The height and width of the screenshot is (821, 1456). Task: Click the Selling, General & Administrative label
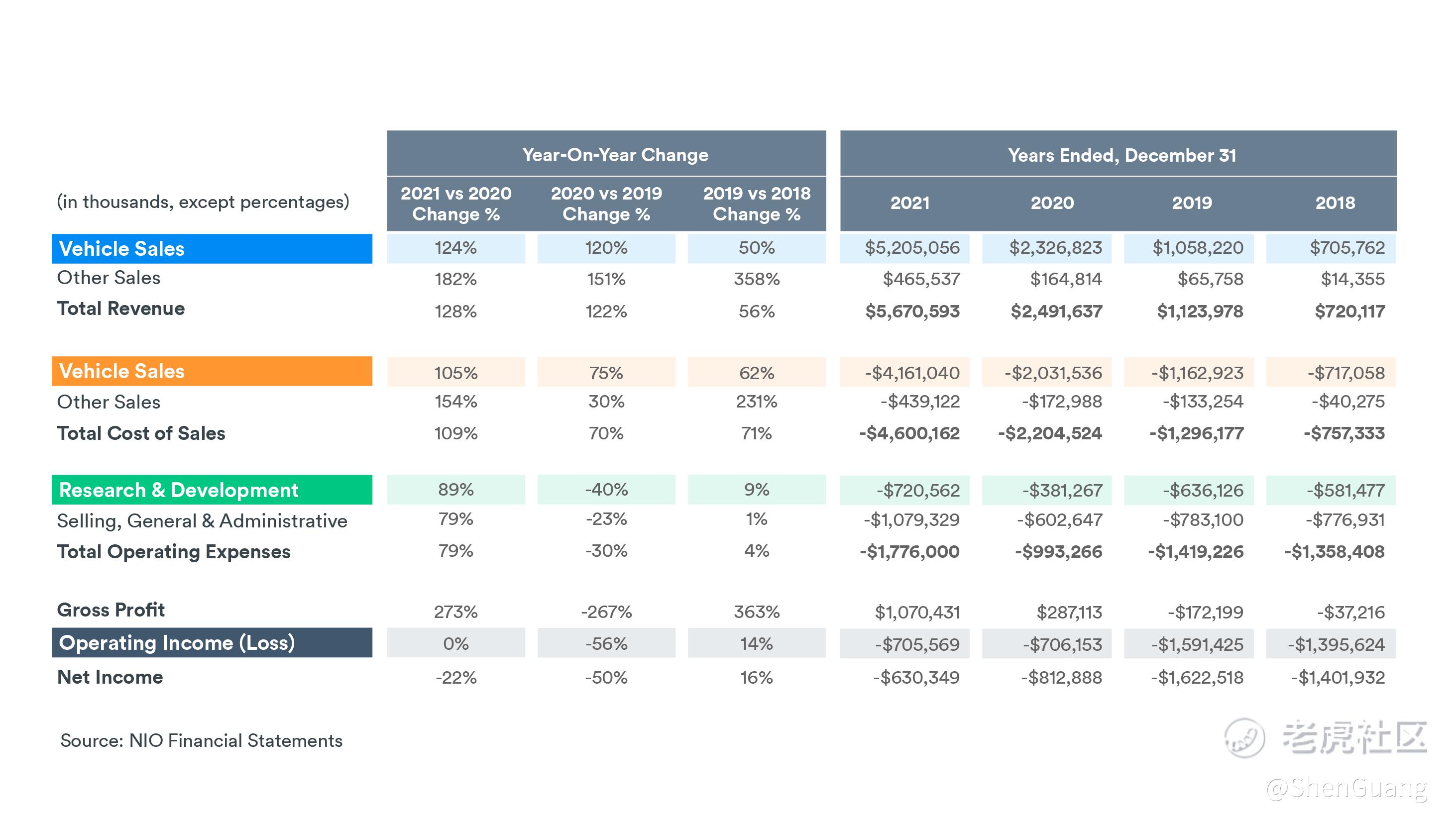pos(202,520)
